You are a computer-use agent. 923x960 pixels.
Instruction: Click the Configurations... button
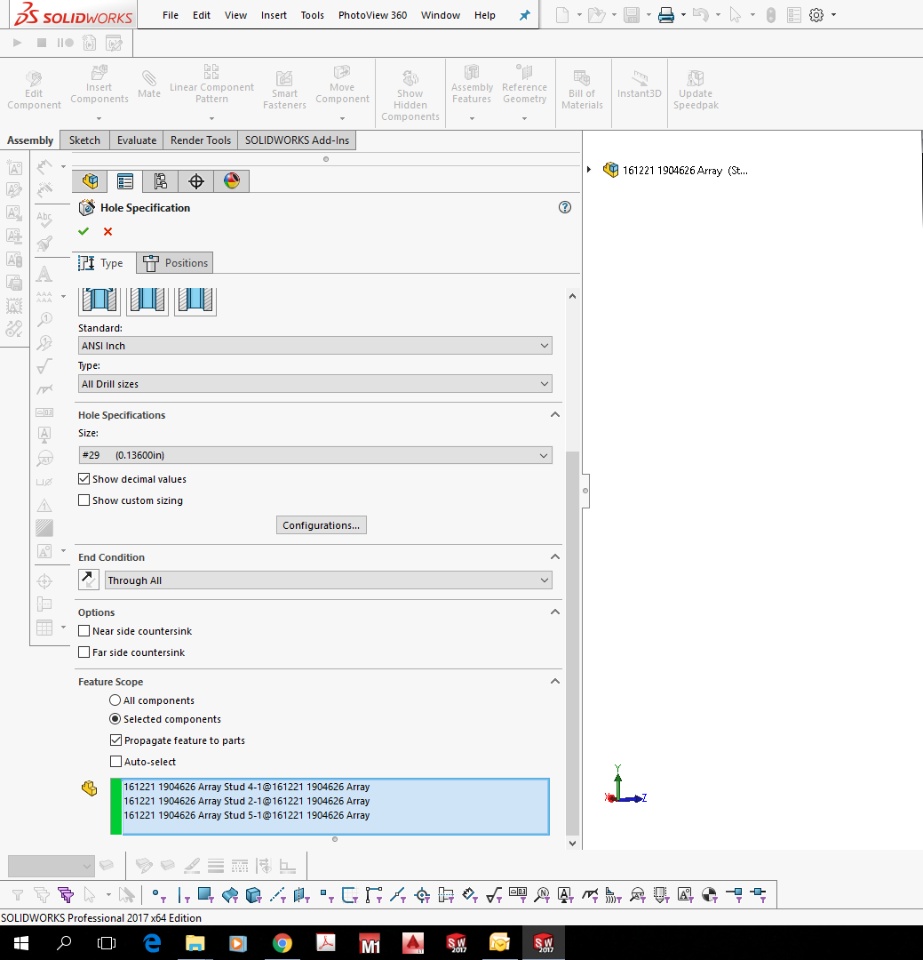click(321, 525)
